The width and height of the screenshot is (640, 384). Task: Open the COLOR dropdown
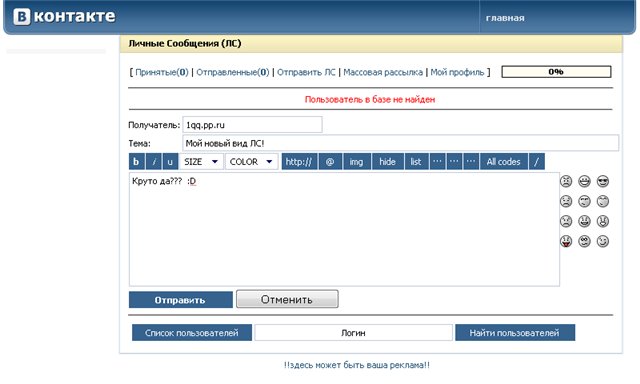tap(251, 162)
